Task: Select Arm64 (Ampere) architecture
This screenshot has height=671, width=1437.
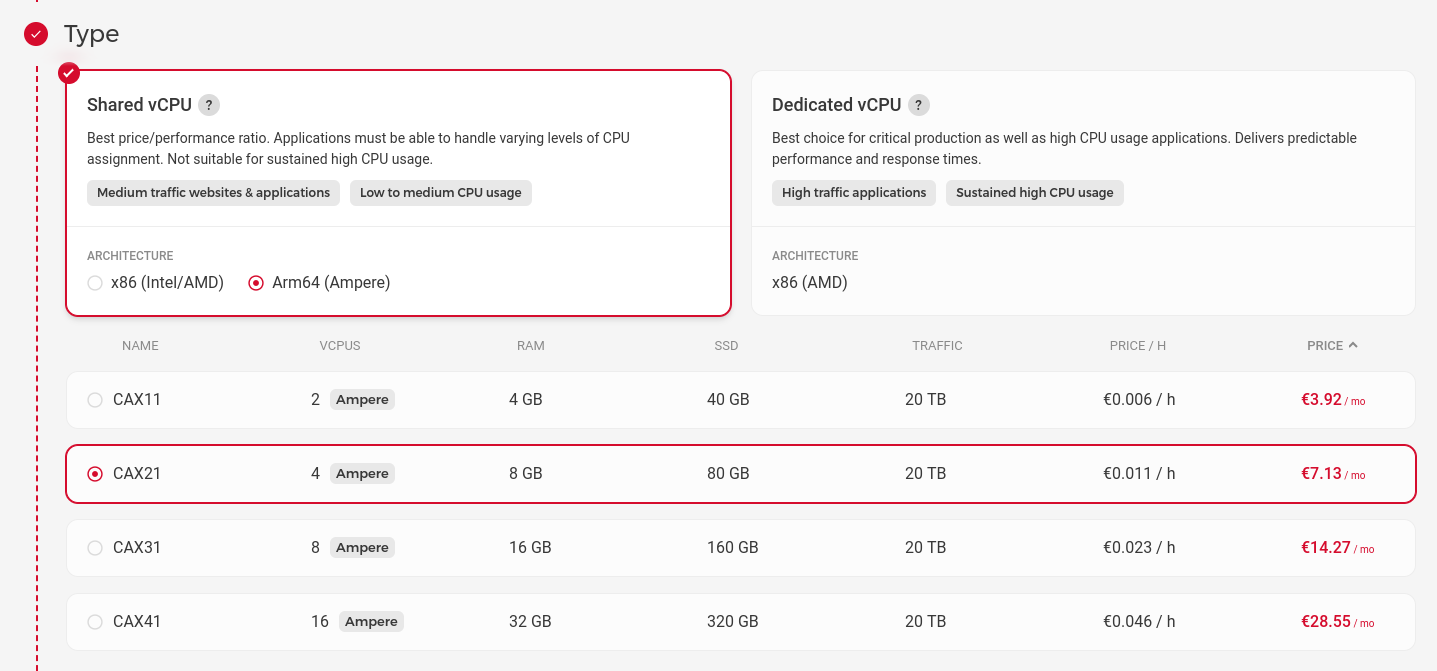Action: [x=255, y=283]
